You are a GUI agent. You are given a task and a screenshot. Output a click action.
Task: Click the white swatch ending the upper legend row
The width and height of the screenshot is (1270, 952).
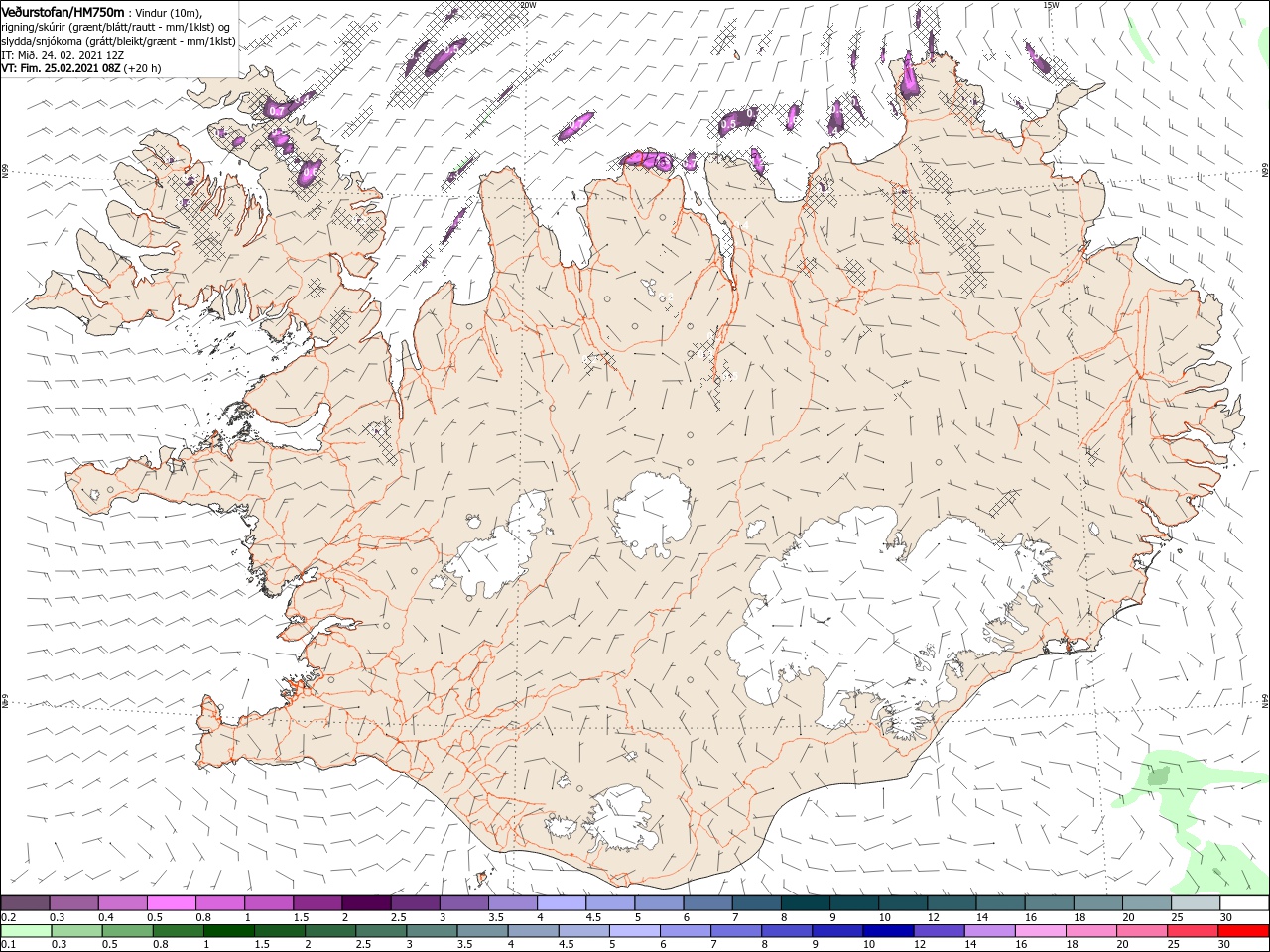pos(1243,902)
